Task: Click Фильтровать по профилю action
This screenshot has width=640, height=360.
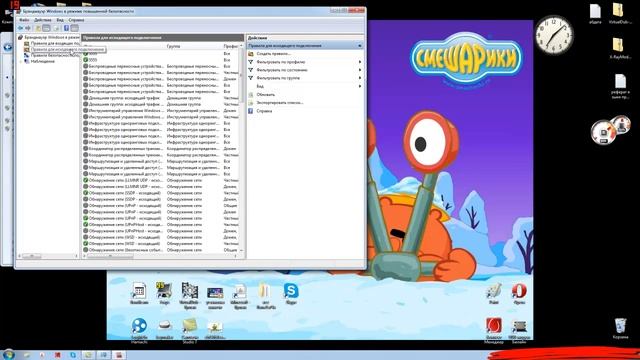Action: coord(281,62)
